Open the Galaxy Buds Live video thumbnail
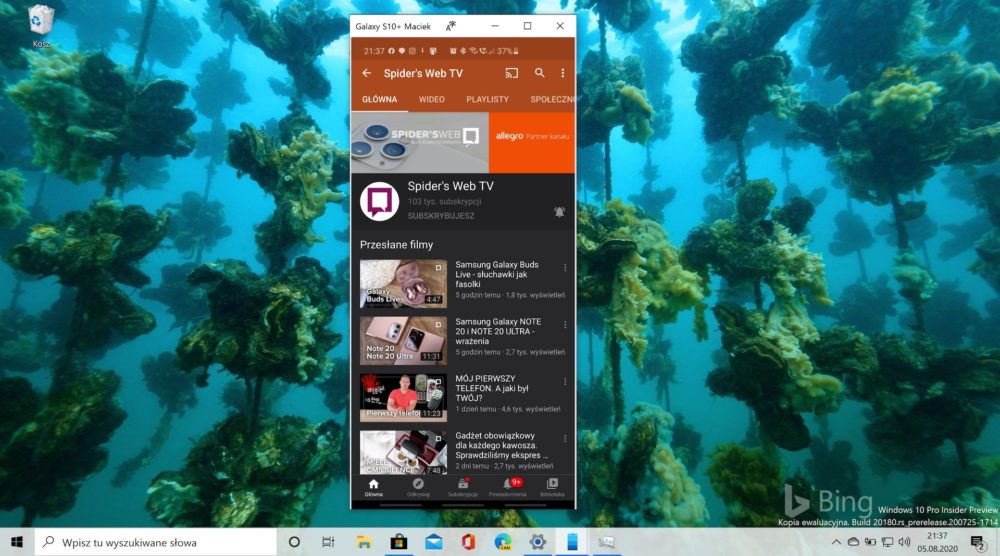Viewport: 1000px width, 556px height. click(x=403, y=284)
